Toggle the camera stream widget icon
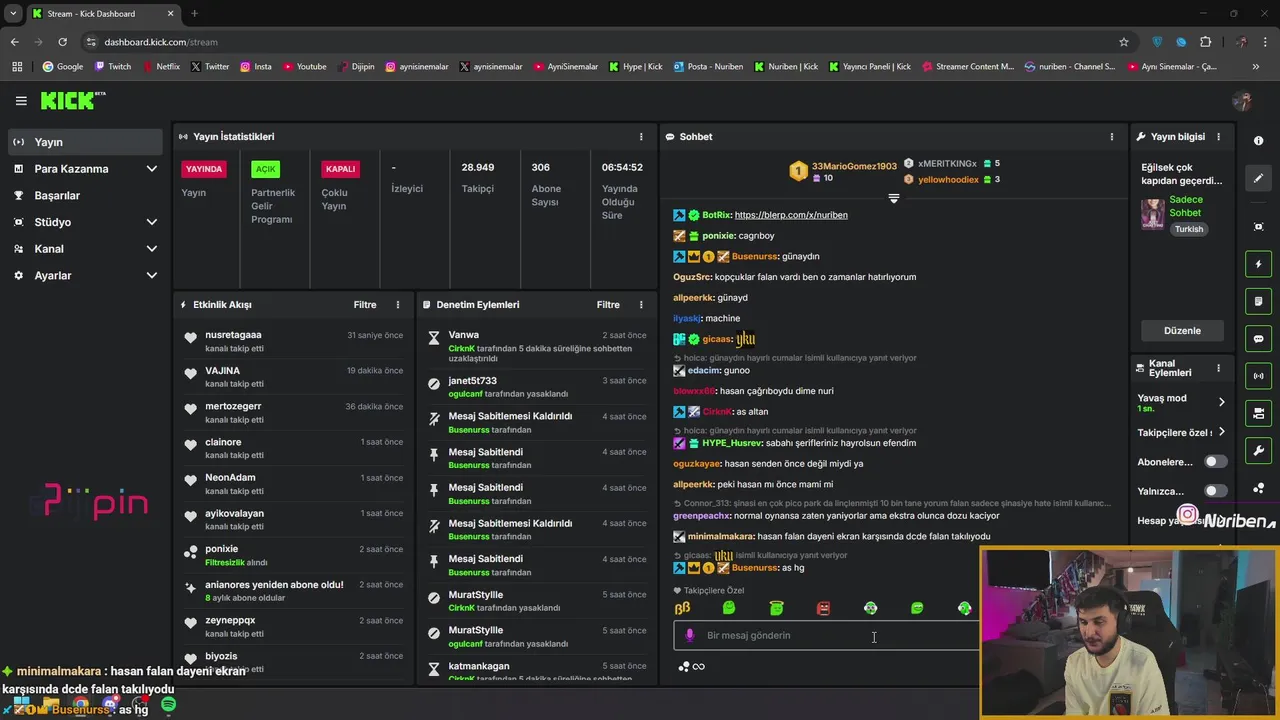1280x720 pixels. (x=1258, y=413)
